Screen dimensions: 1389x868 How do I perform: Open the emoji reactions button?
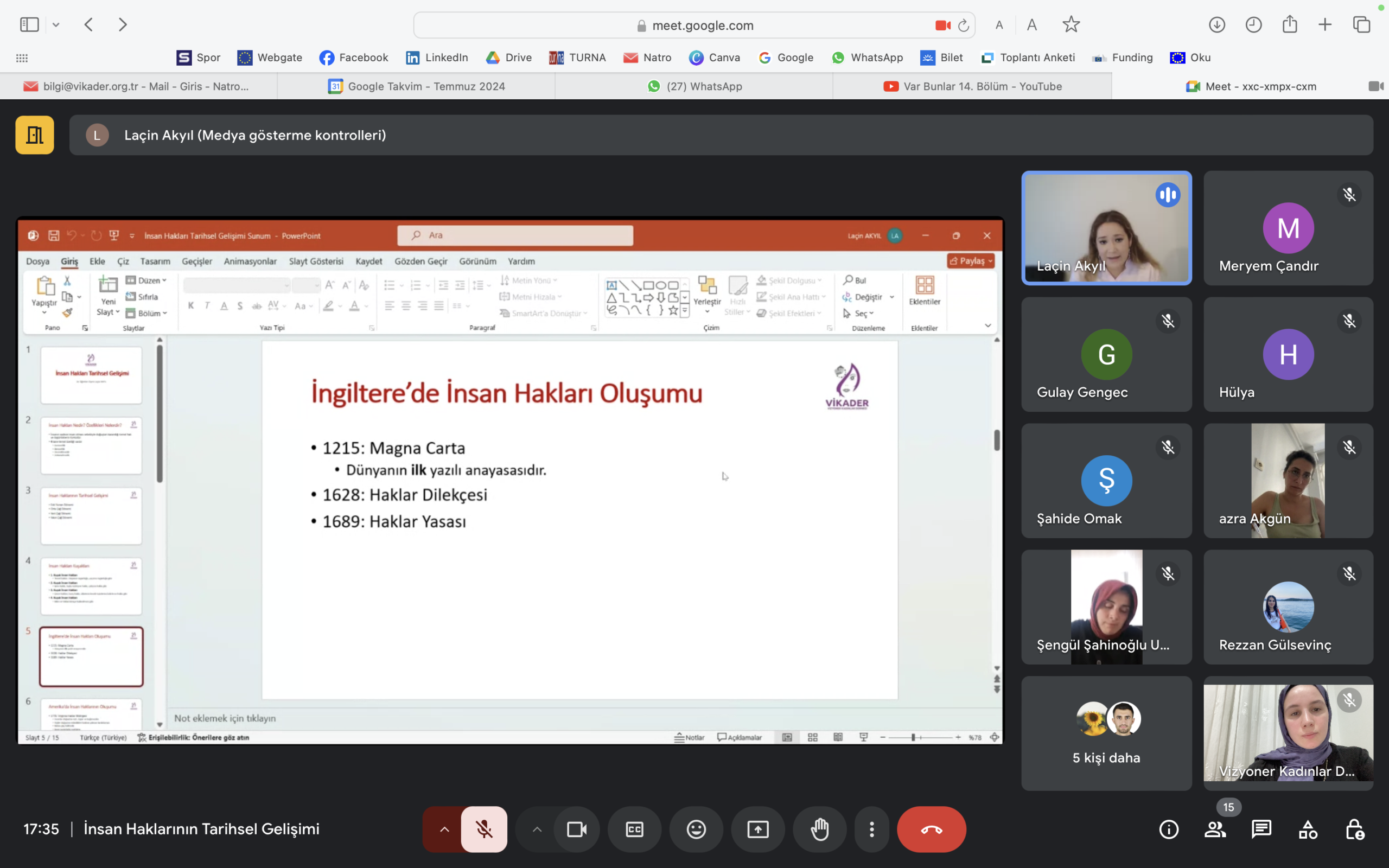pos(696,829)
